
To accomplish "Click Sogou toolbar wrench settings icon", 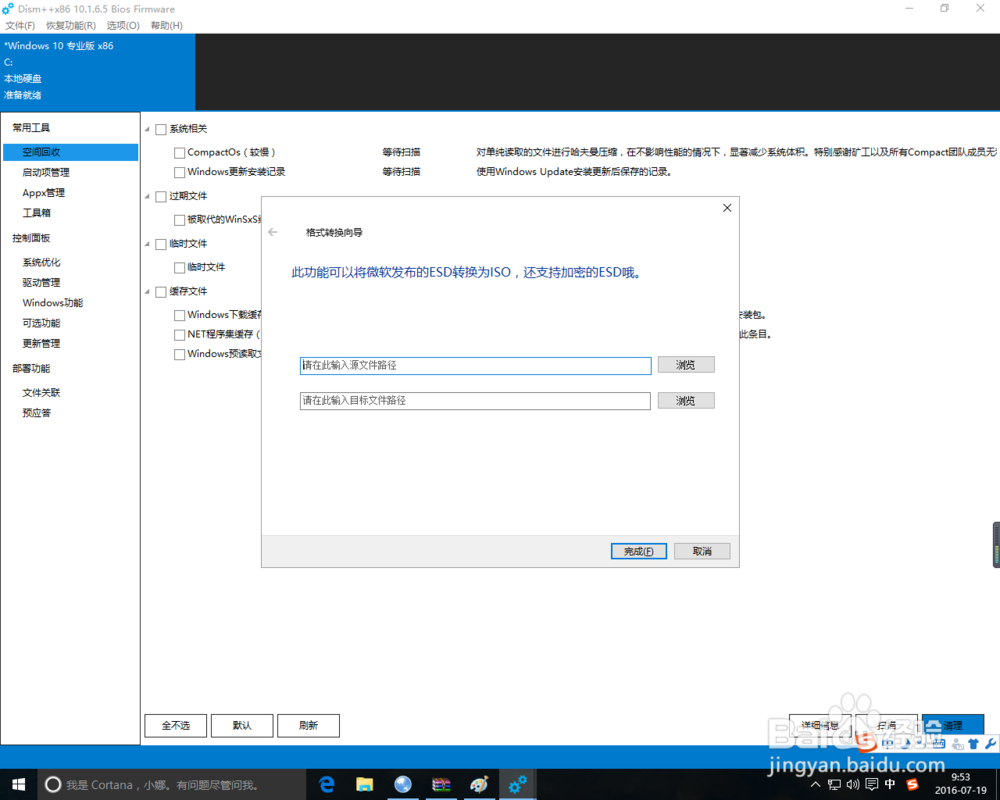I will tap(990, 744).
